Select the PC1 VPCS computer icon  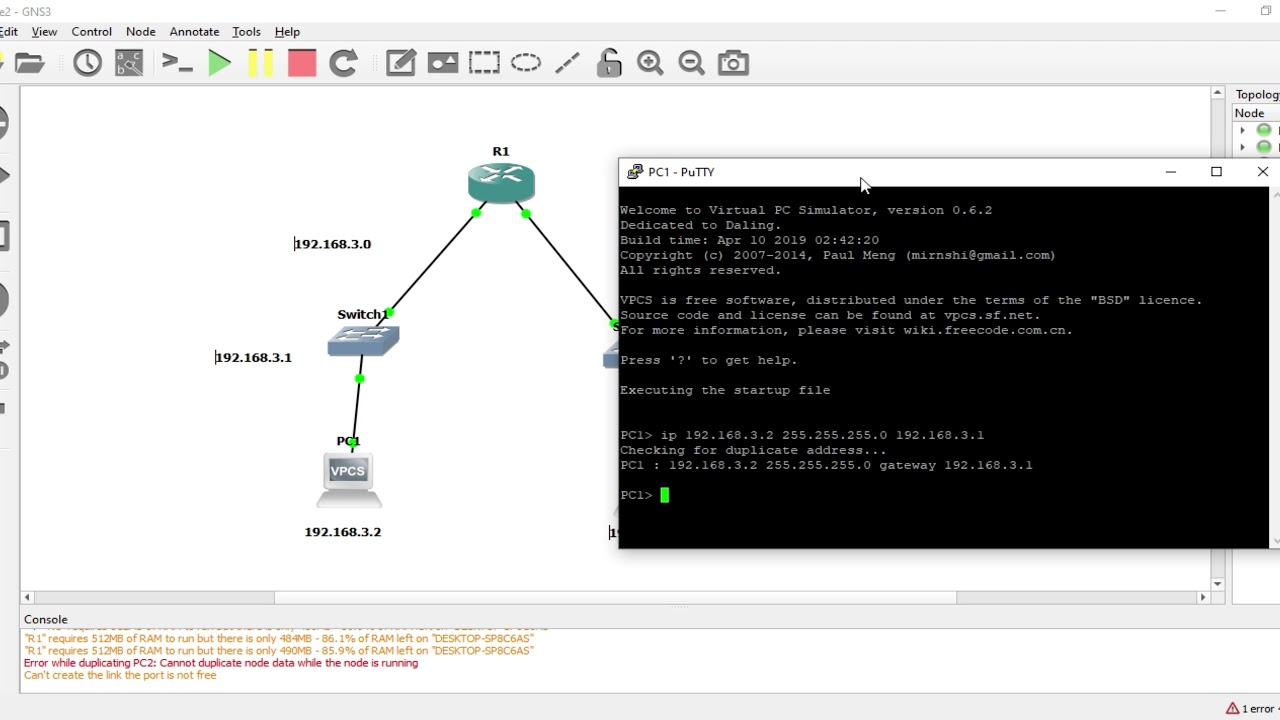coord(348,480)
